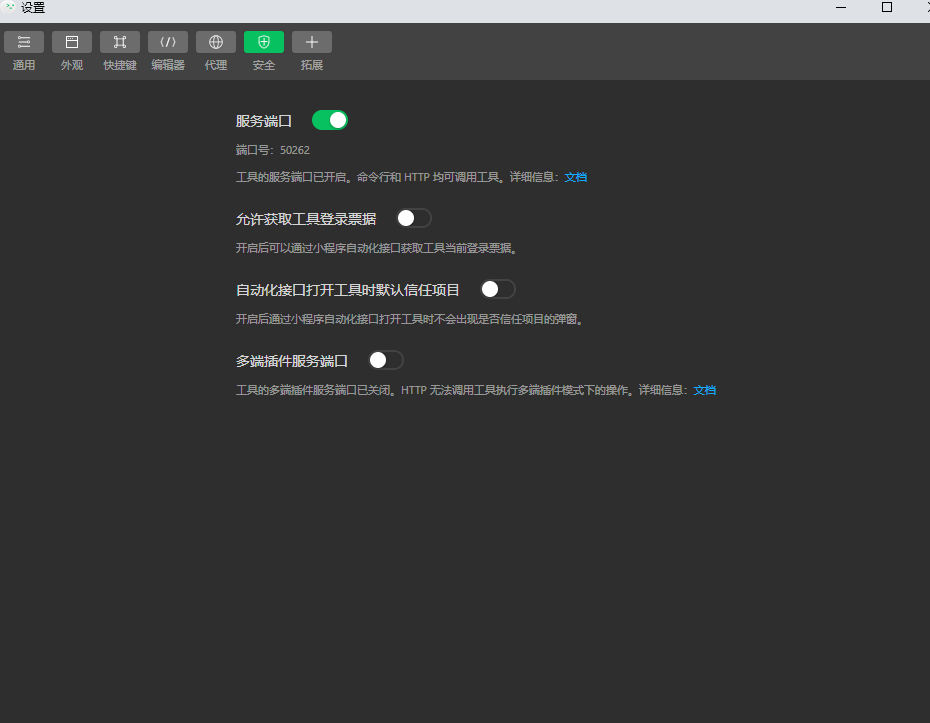The height and width of the screenshot is (723, 930).
Task: Switch to the 编辑器 settings tab
Action: (x=167, y=50)
